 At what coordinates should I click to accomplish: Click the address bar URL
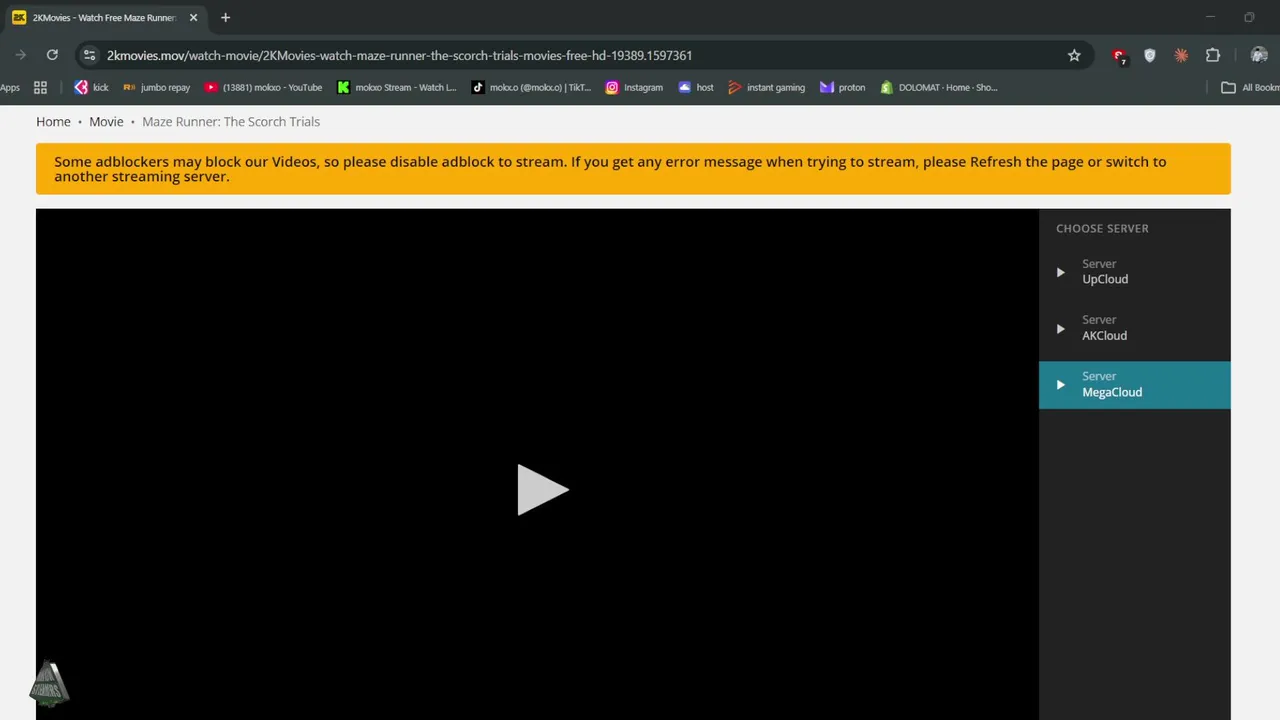pyautogui.click(x=399, y=55)
